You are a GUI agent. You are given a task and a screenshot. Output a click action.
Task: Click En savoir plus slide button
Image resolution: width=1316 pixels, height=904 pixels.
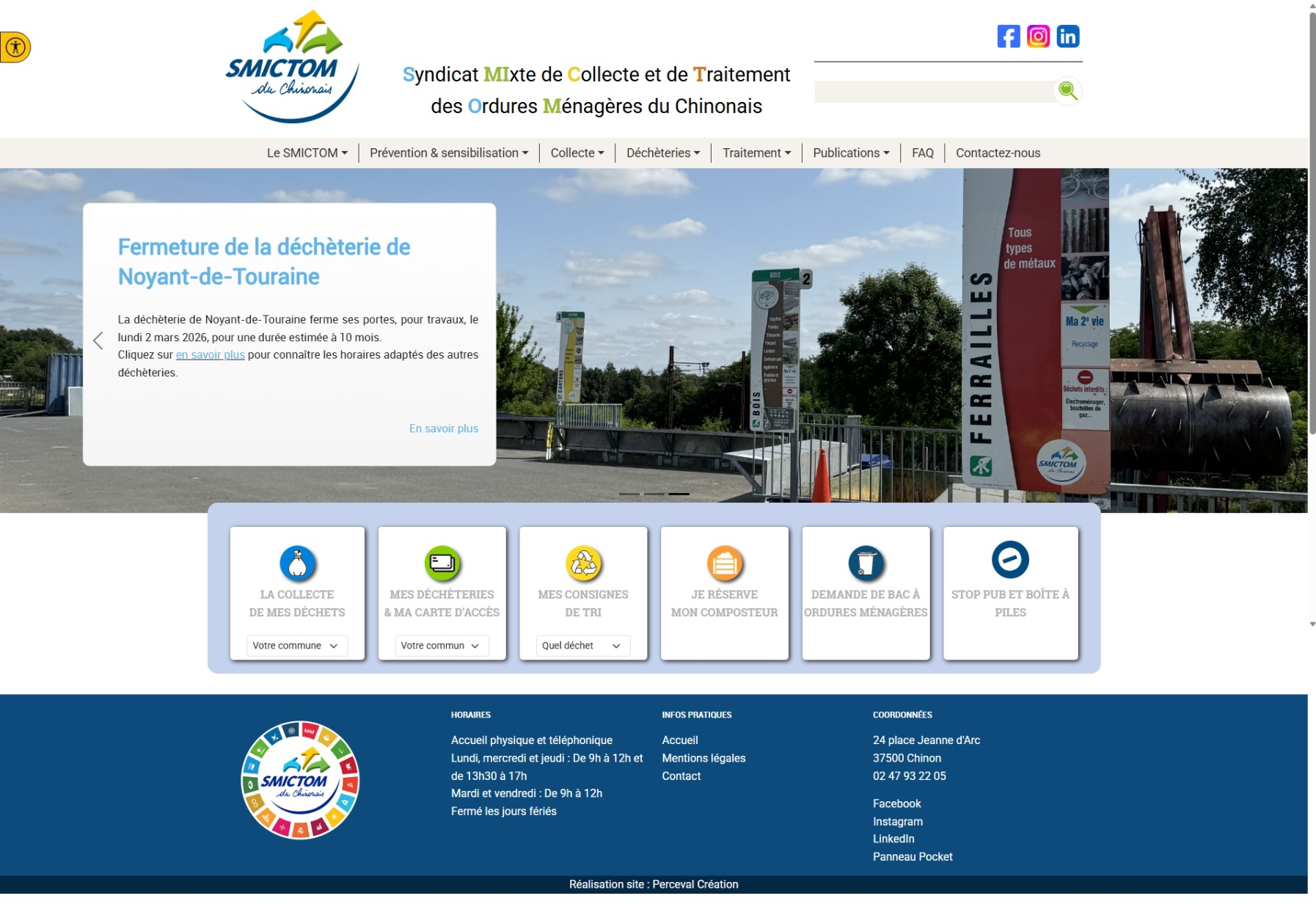pos(443,429)
